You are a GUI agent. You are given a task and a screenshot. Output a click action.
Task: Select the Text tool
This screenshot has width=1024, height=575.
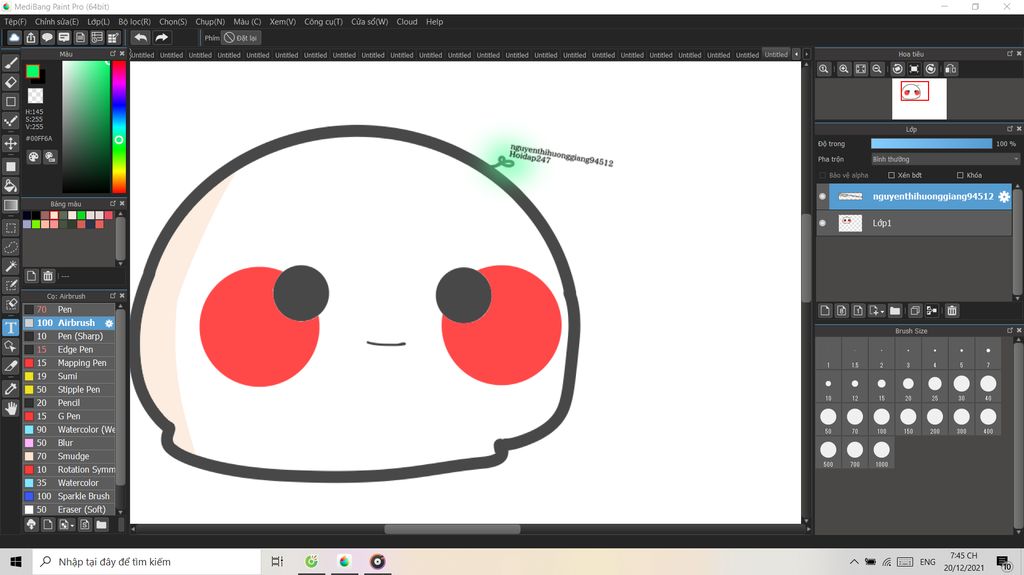(x=11, y=327)
